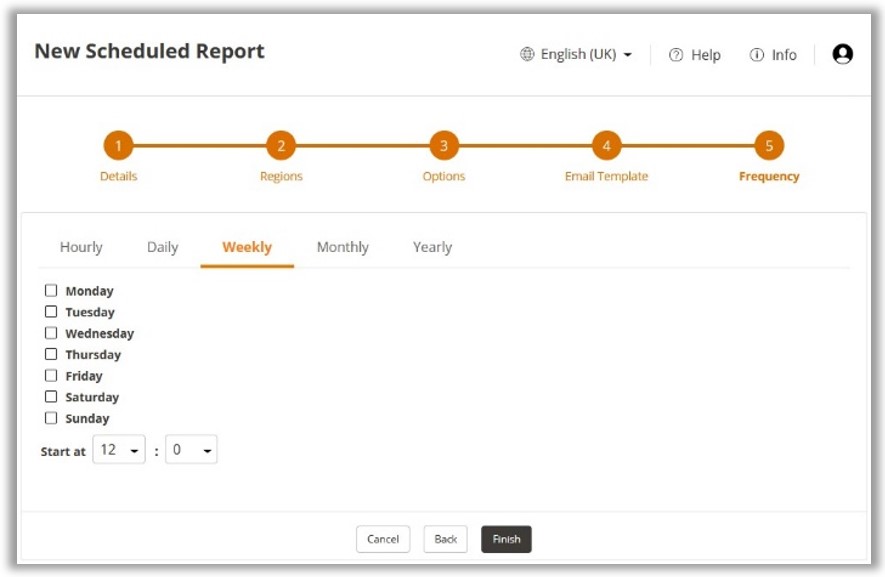Click the Help question mark icon
This screenshot has height=577, width=885.
pyautogui.click(x=676, y=55)
